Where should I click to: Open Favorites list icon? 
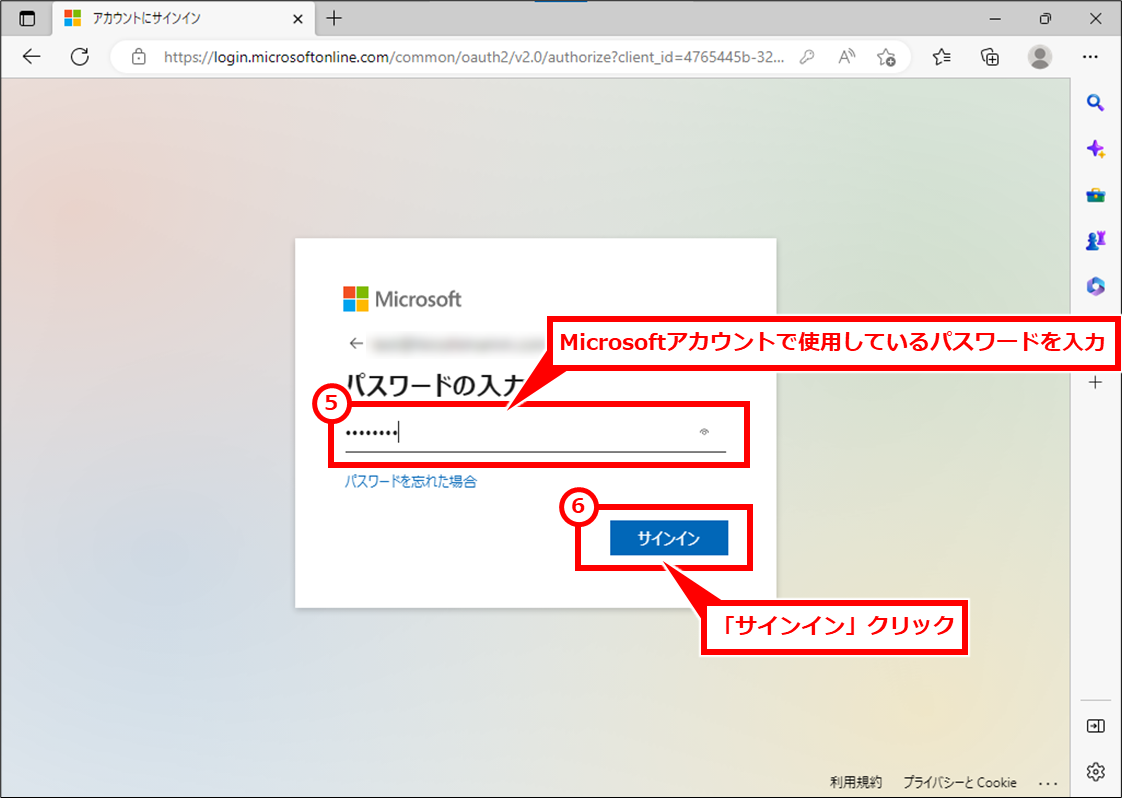click(x=941, y=57)
